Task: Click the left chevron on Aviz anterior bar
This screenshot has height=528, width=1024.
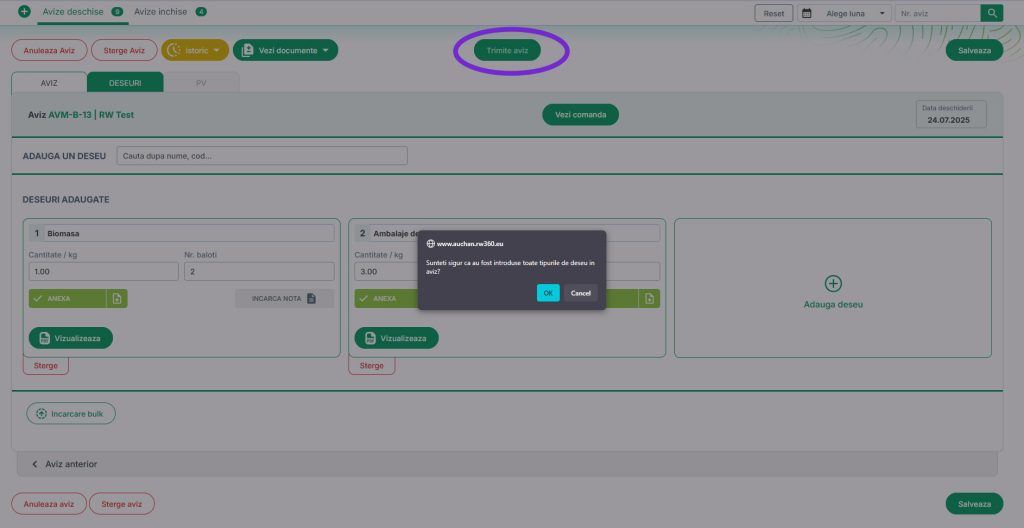Action: tap(35, 464)
